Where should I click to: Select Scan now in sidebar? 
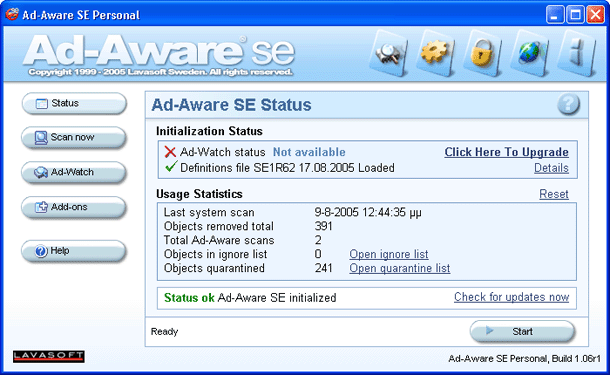74,138
